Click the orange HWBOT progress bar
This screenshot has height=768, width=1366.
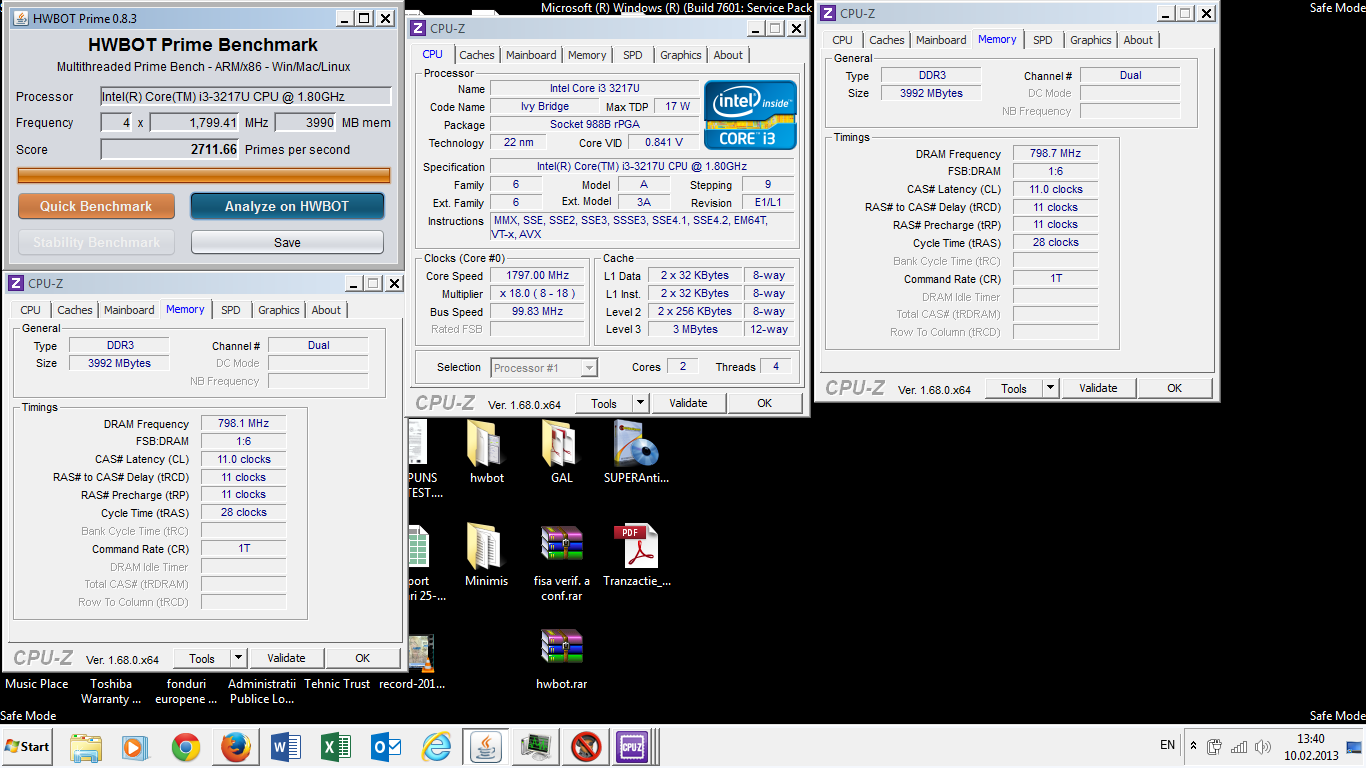204,175
